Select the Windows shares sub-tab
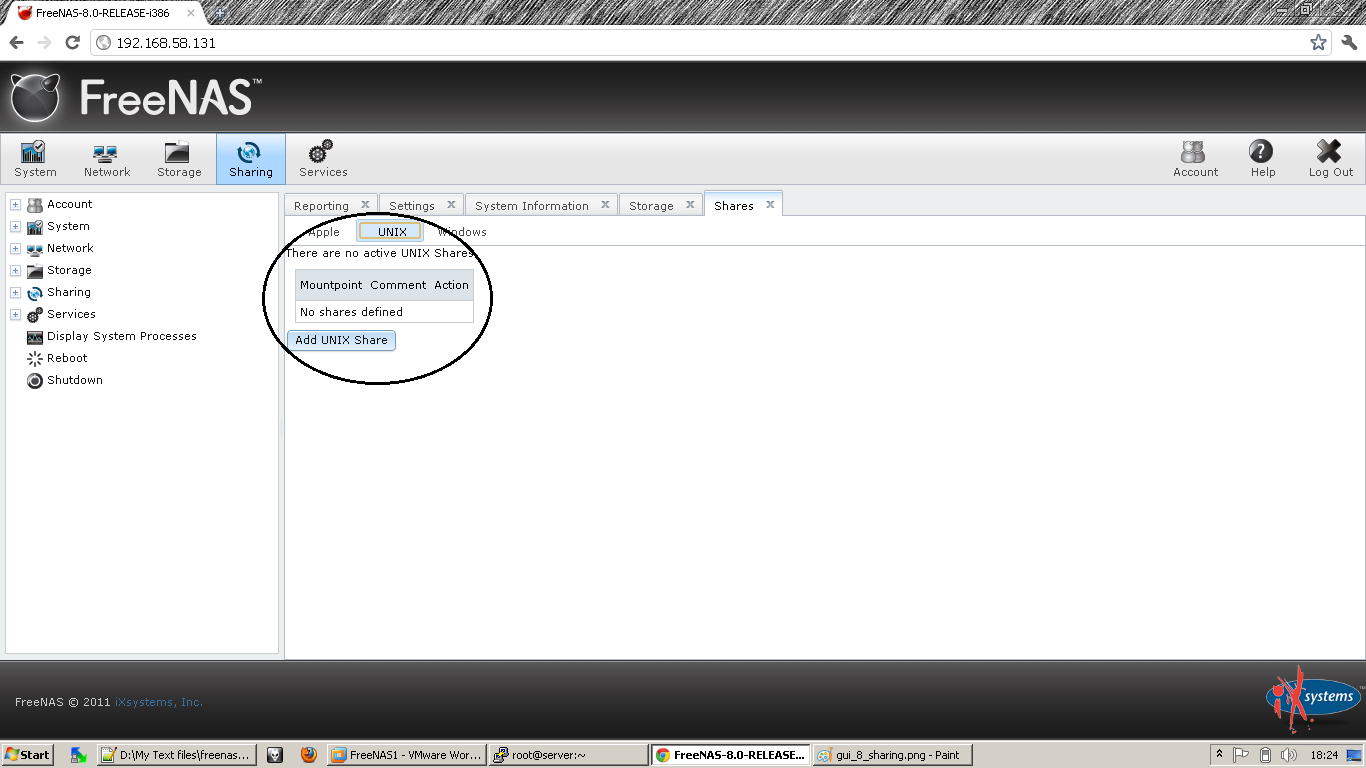The width and height of the screenshot is (1366, 768). (x=462, y=231)
